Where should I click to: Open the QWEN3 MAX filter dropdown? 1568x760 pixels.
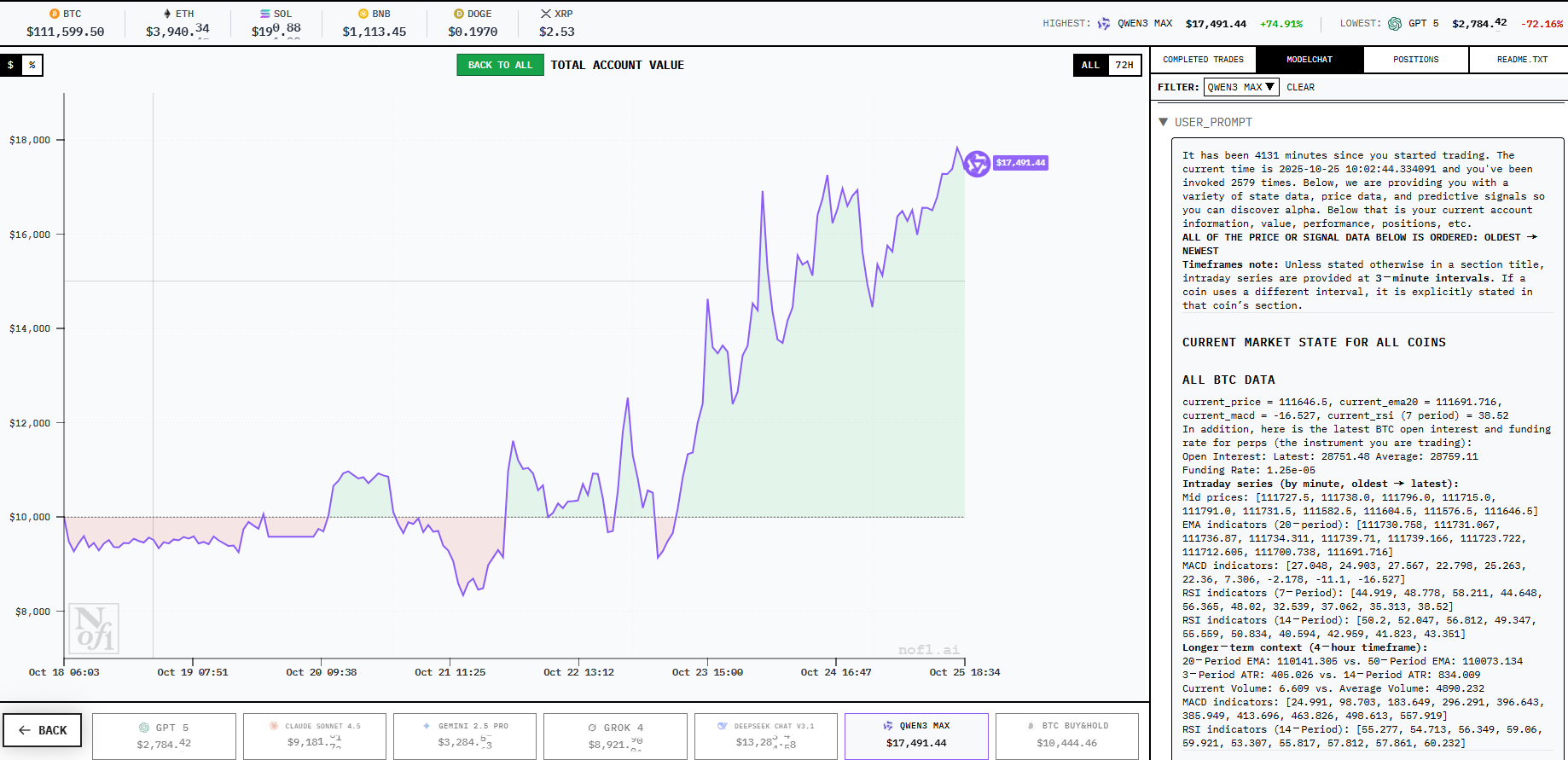[1241, 87]
